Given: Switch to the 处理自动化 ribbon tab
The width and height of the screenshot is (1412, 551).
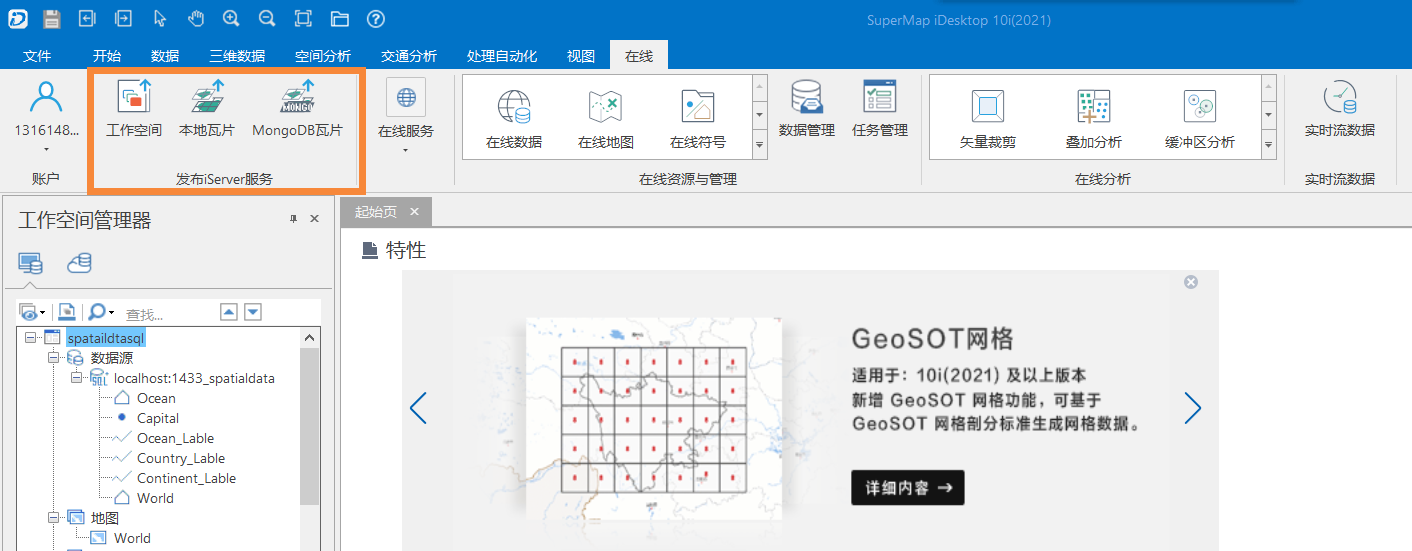Looking at the screenshot, I should pyautogui.click(x=502, y=56).
